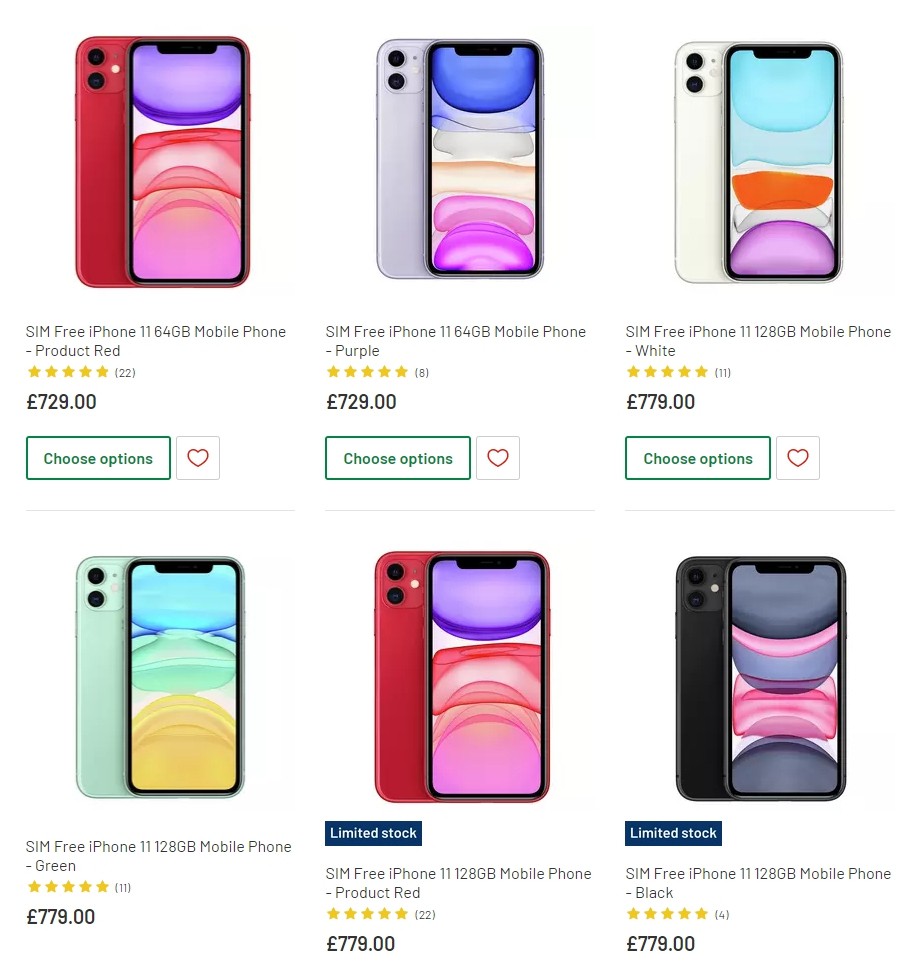The height and width of the screenshot is (968, 922).
Task: Add the Product Red iPhone 11 64GB to wishlist
Action: [x=197, y=458]
